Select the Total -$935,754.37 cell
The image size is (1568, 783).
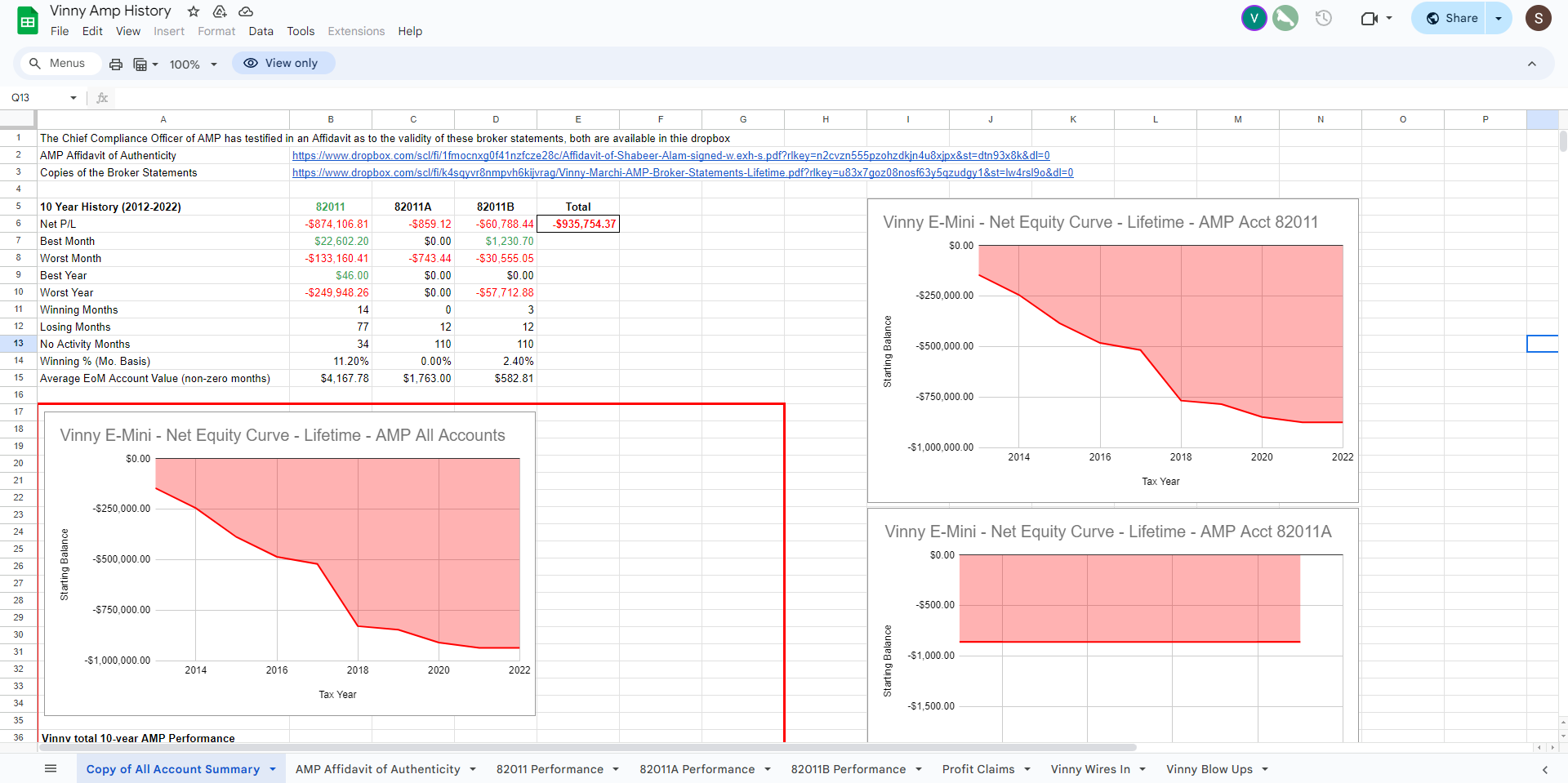[x=578, y=224]
